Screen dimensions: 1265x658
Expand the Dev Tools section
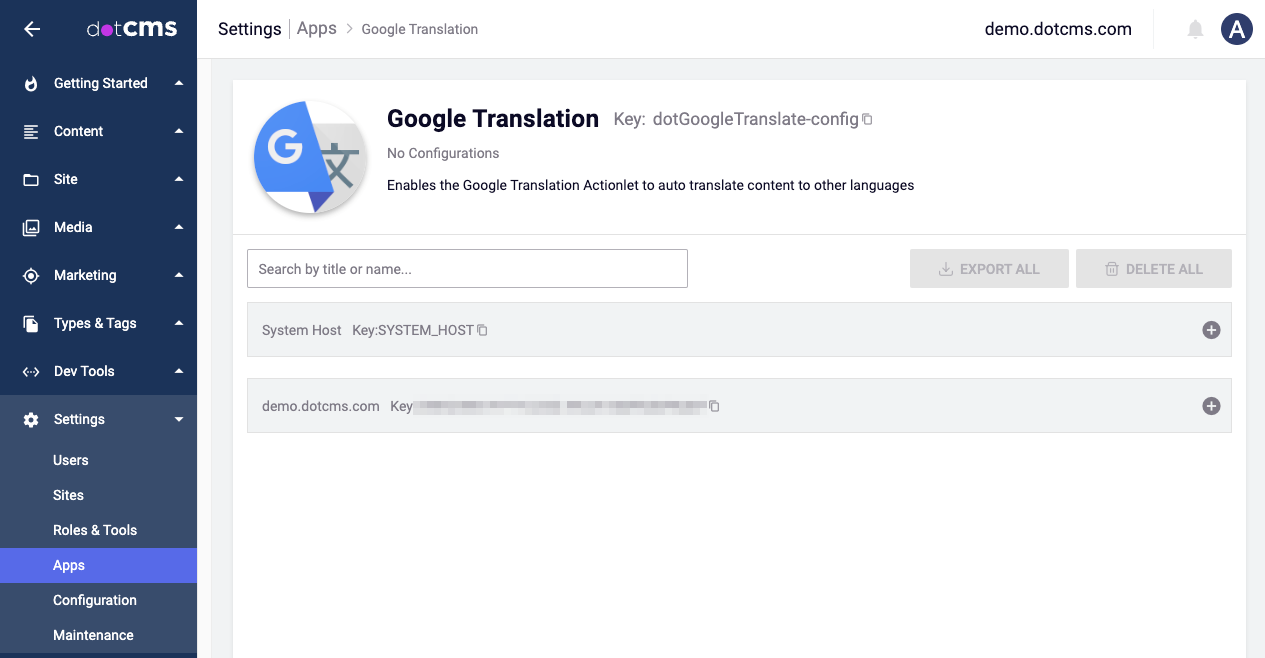pyautogui.click(x=100, y=371)
